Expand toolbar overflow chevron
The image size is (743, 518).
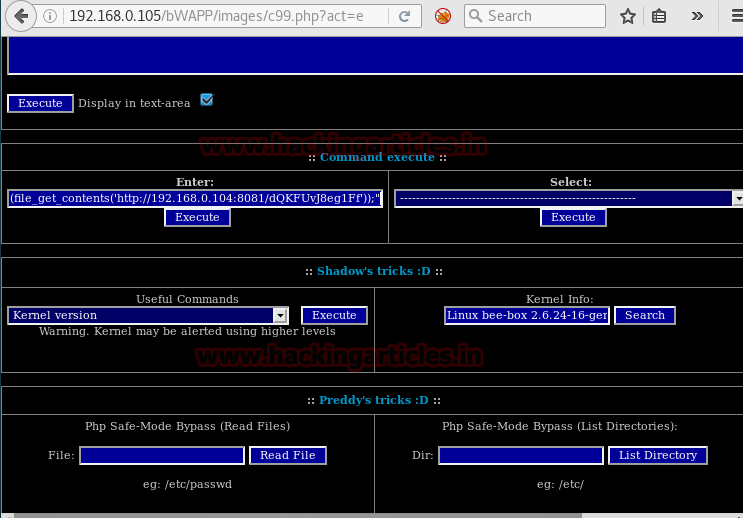pyautogui.click(x=697, y=16)
